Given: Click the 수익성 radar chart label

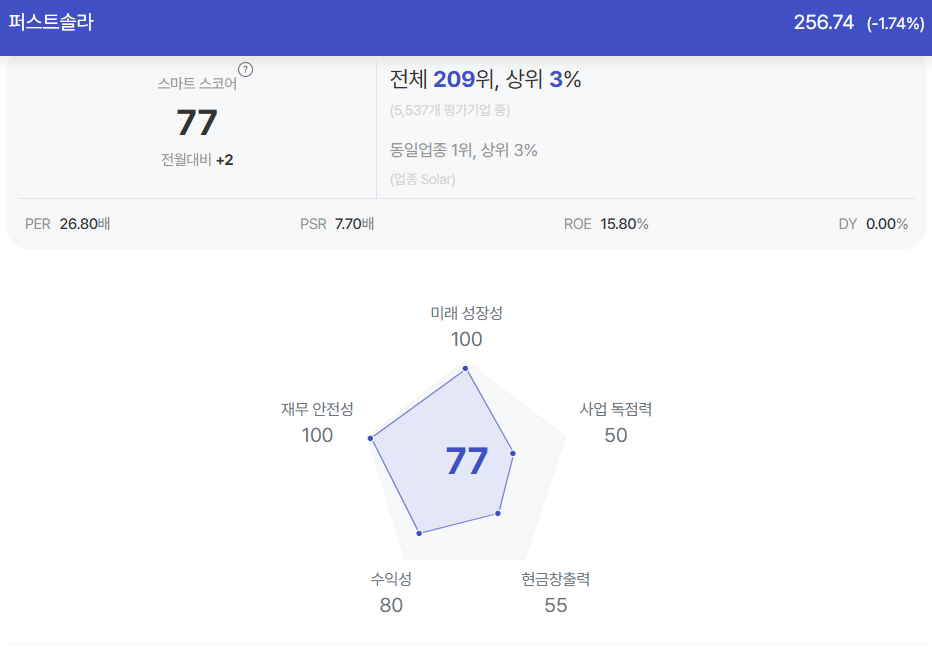Looking at the screenshot, I should tap(391, 579).
